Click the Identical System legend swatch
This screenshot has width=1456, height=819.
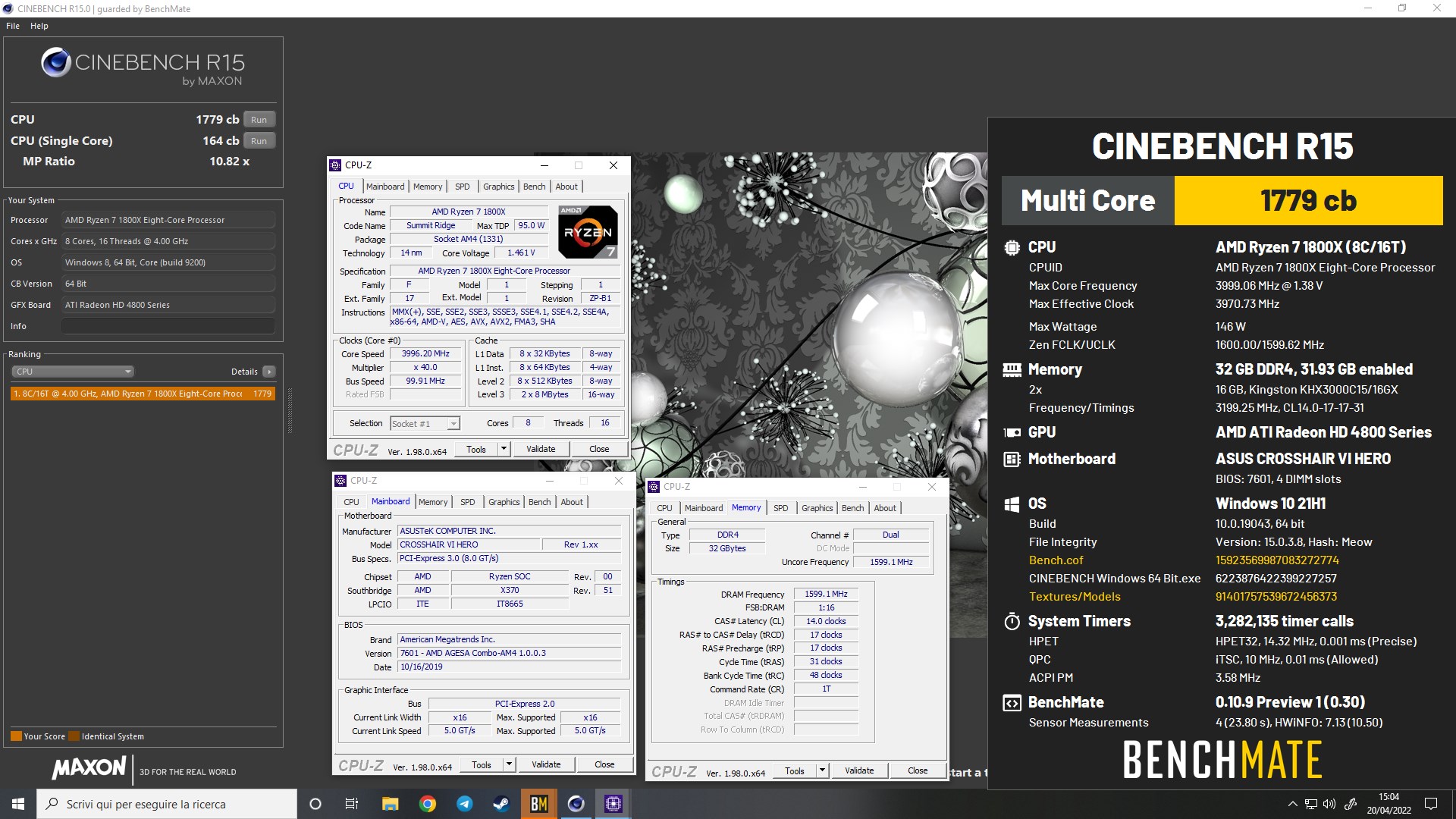point(74,736)
